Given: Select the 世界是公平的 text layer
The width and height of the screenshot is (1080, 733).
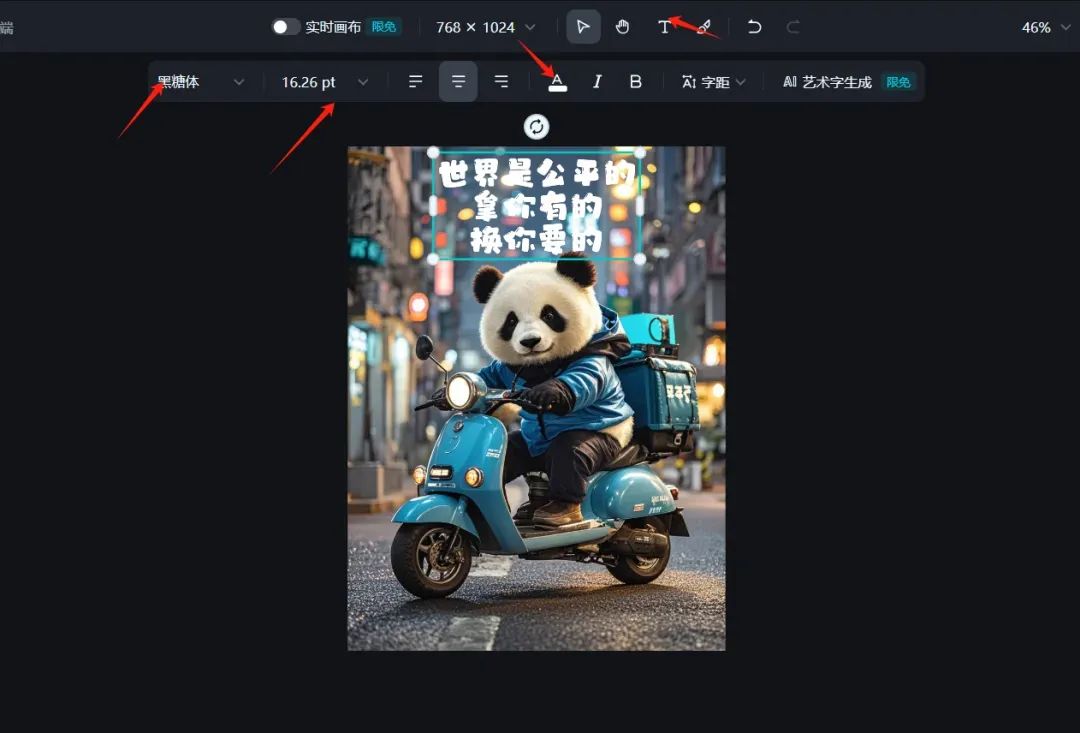Looking at the screenshot, I should (x=537, y=206).
